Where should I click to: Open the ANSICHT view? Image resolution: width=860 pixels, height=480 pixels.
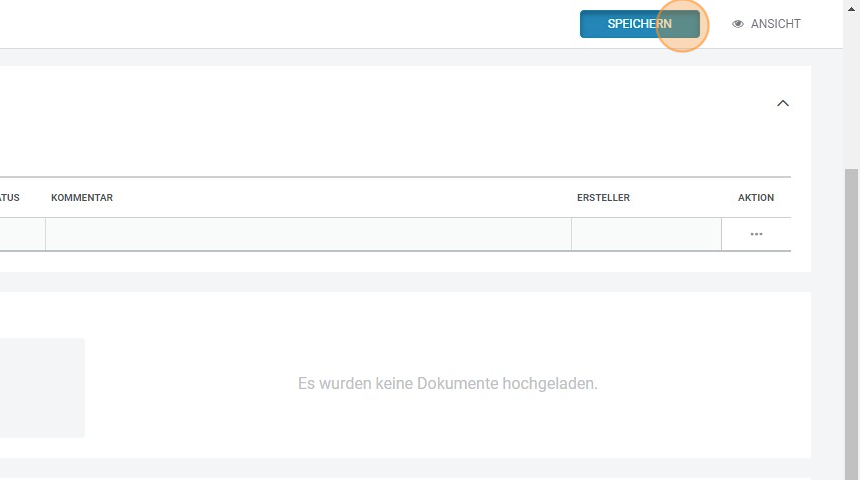[766, 24]
